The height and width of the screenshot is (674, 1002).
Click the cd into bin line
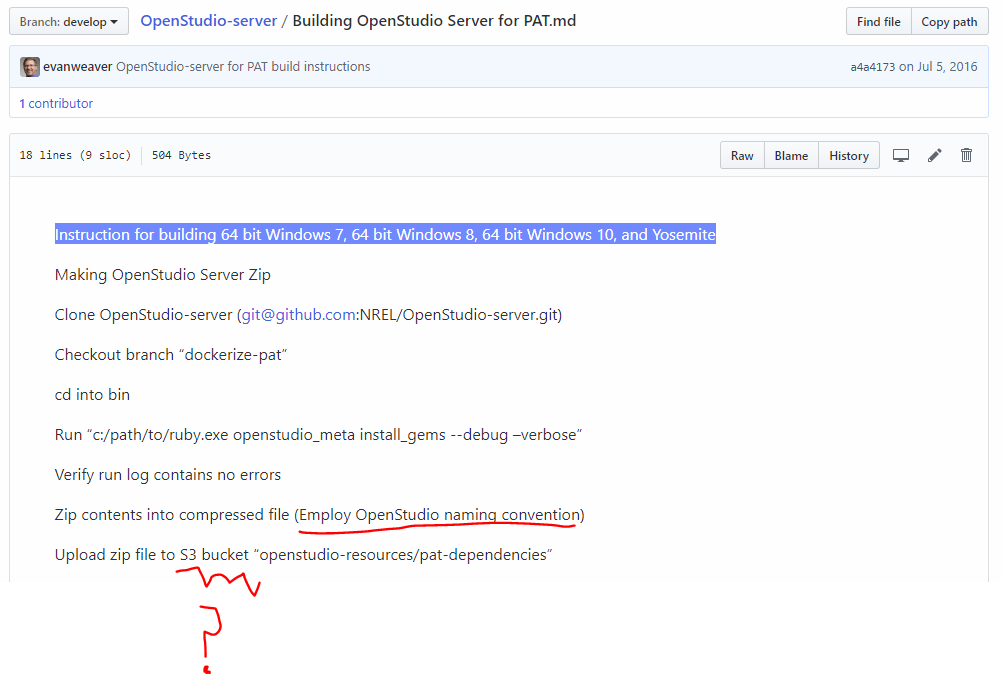click(x=92, y=395)
